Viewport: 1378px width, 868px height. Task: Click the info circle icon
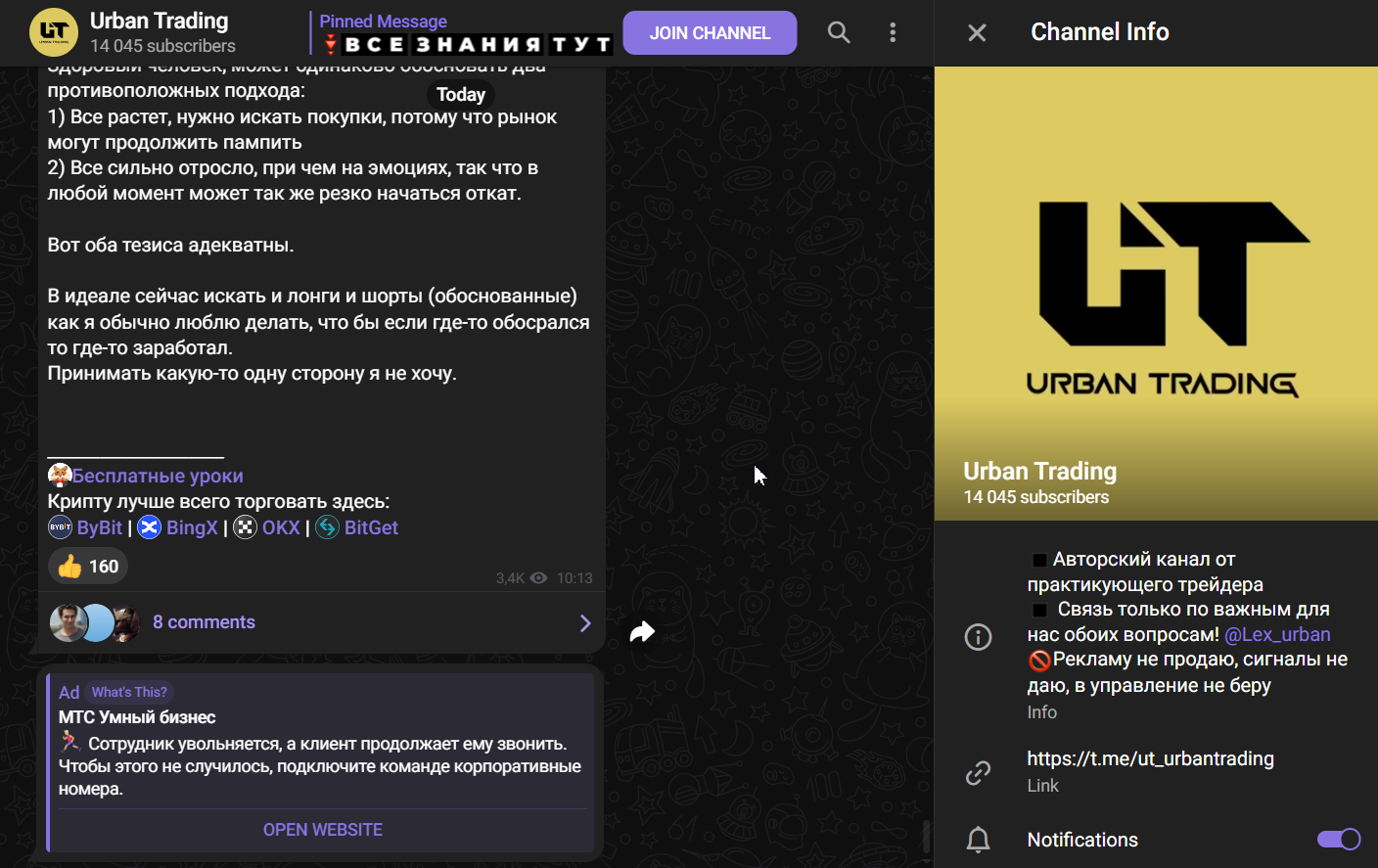(978, 637)
